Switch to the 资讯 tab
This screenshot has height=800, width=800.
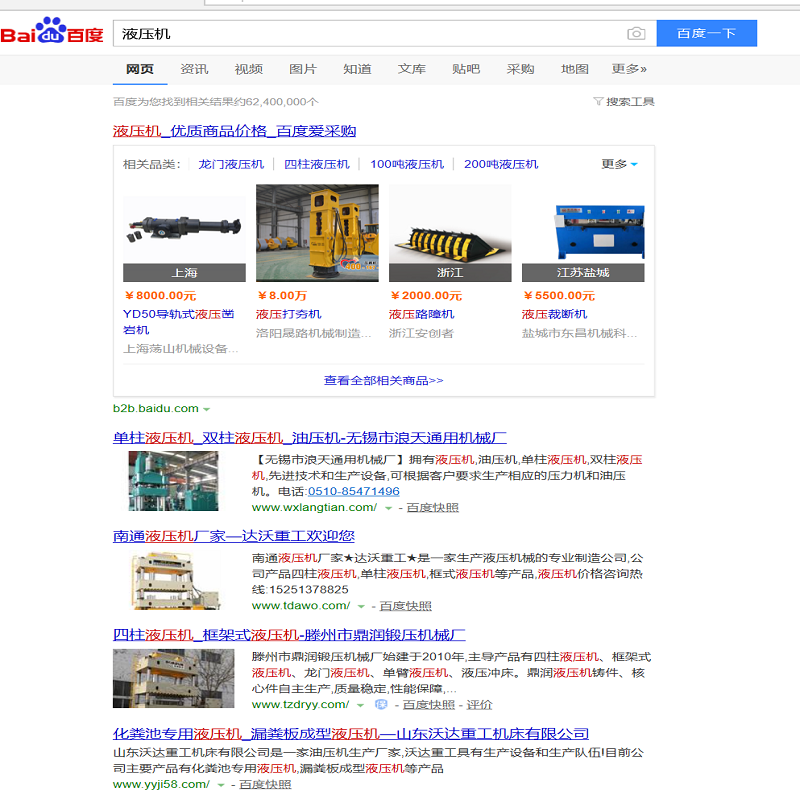click(194, 69)
